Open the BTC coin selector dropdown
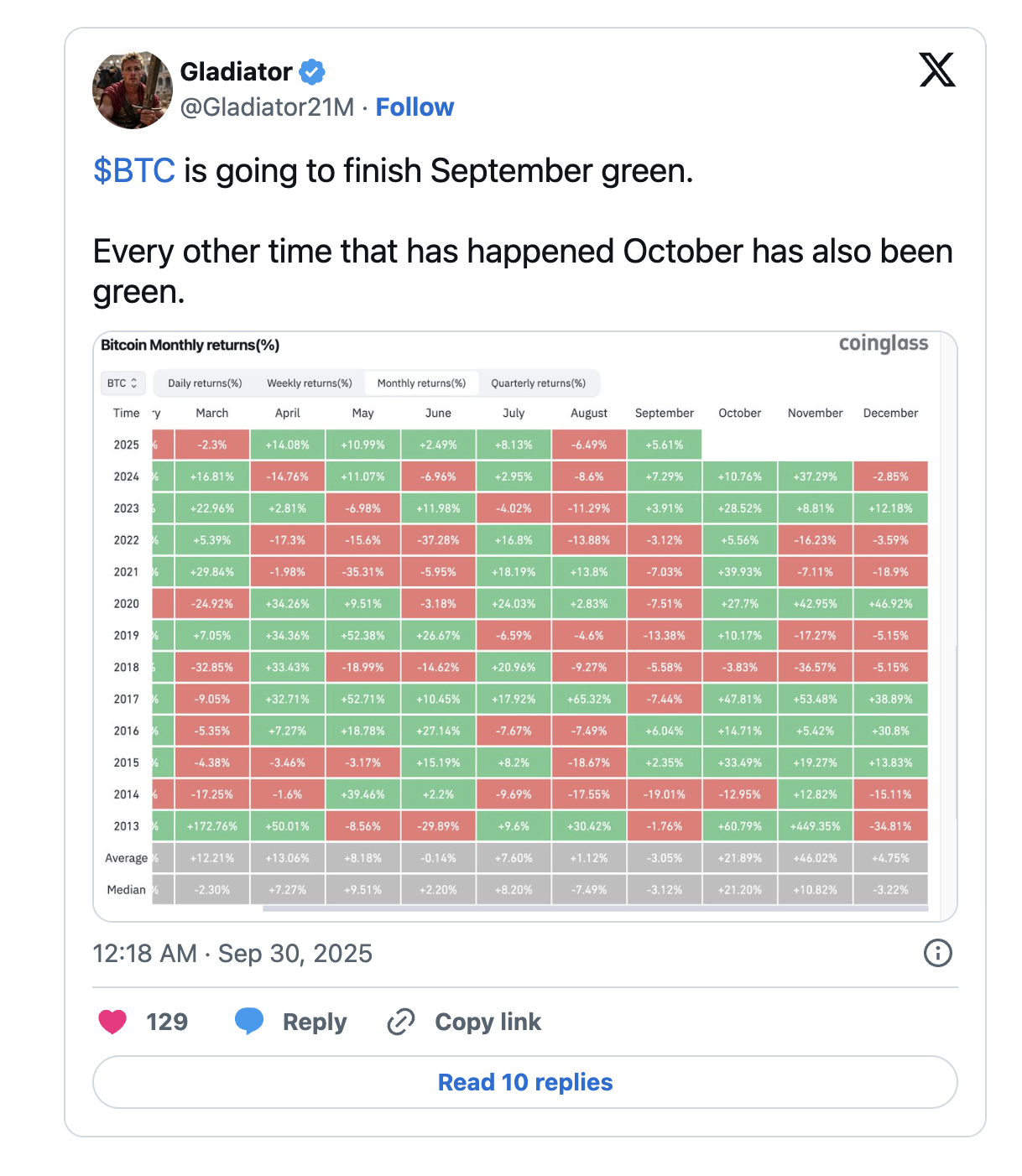The width and height of the screenshot is (1022, 1176). (123, 383)
